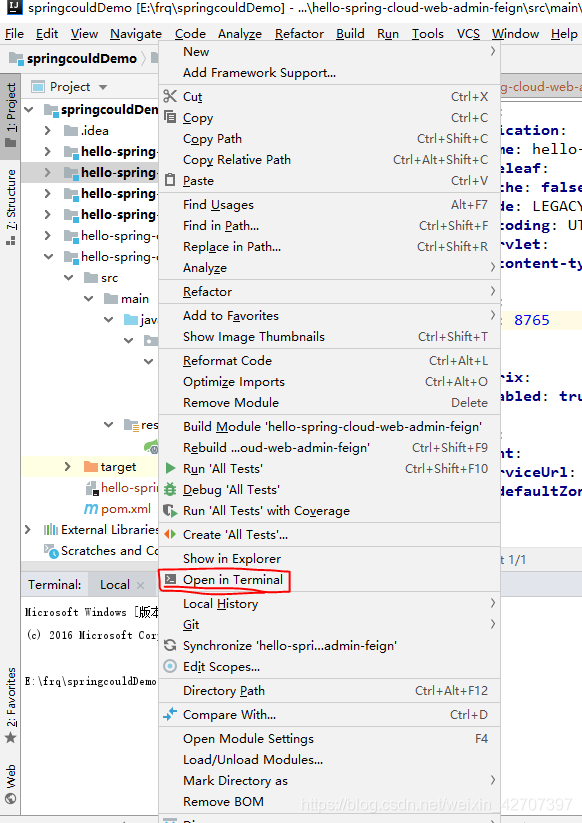Open the Git submenu
582x823 pixels.
click(329, 625)
